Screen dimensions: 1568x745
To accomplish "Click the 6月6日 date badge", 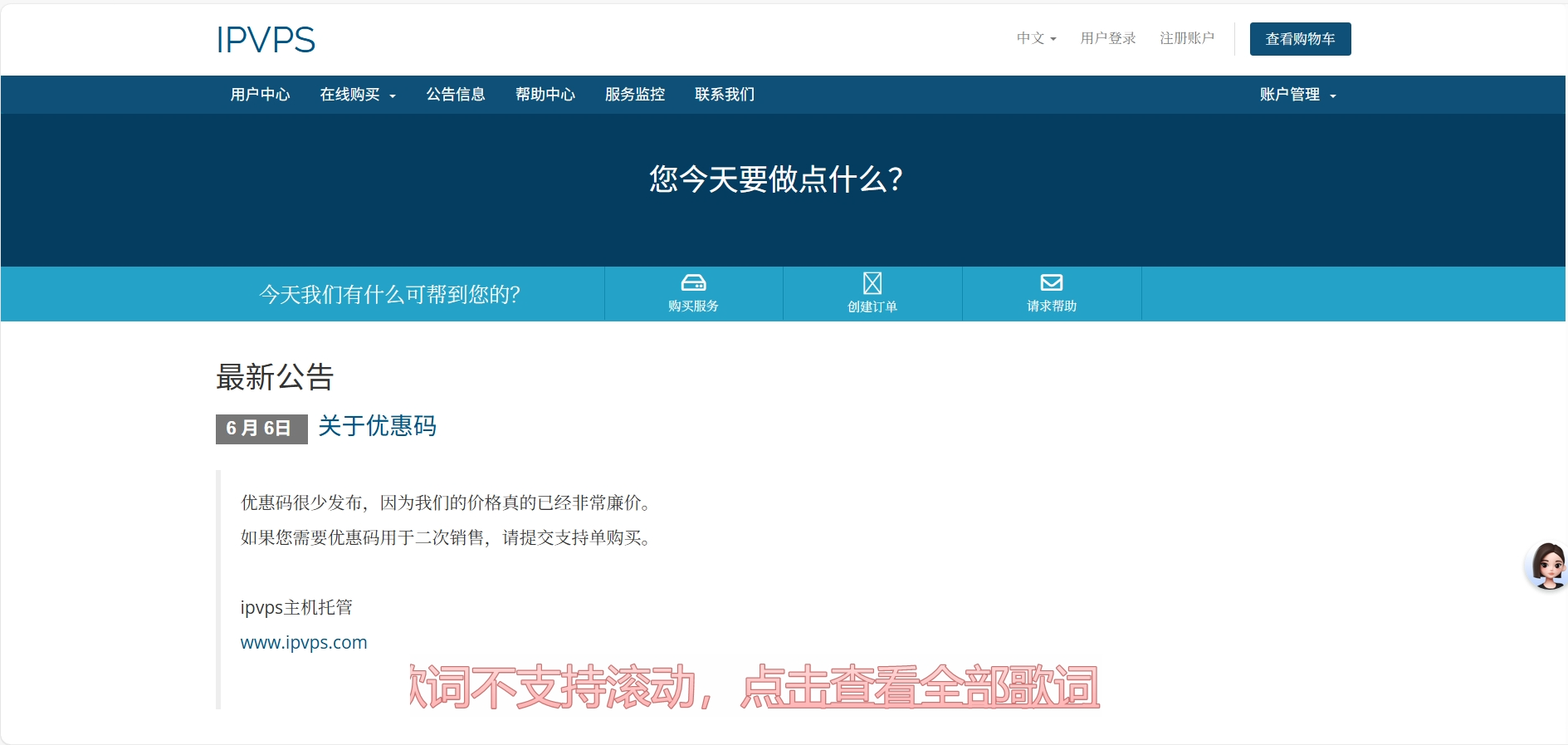I will (261, 429).
